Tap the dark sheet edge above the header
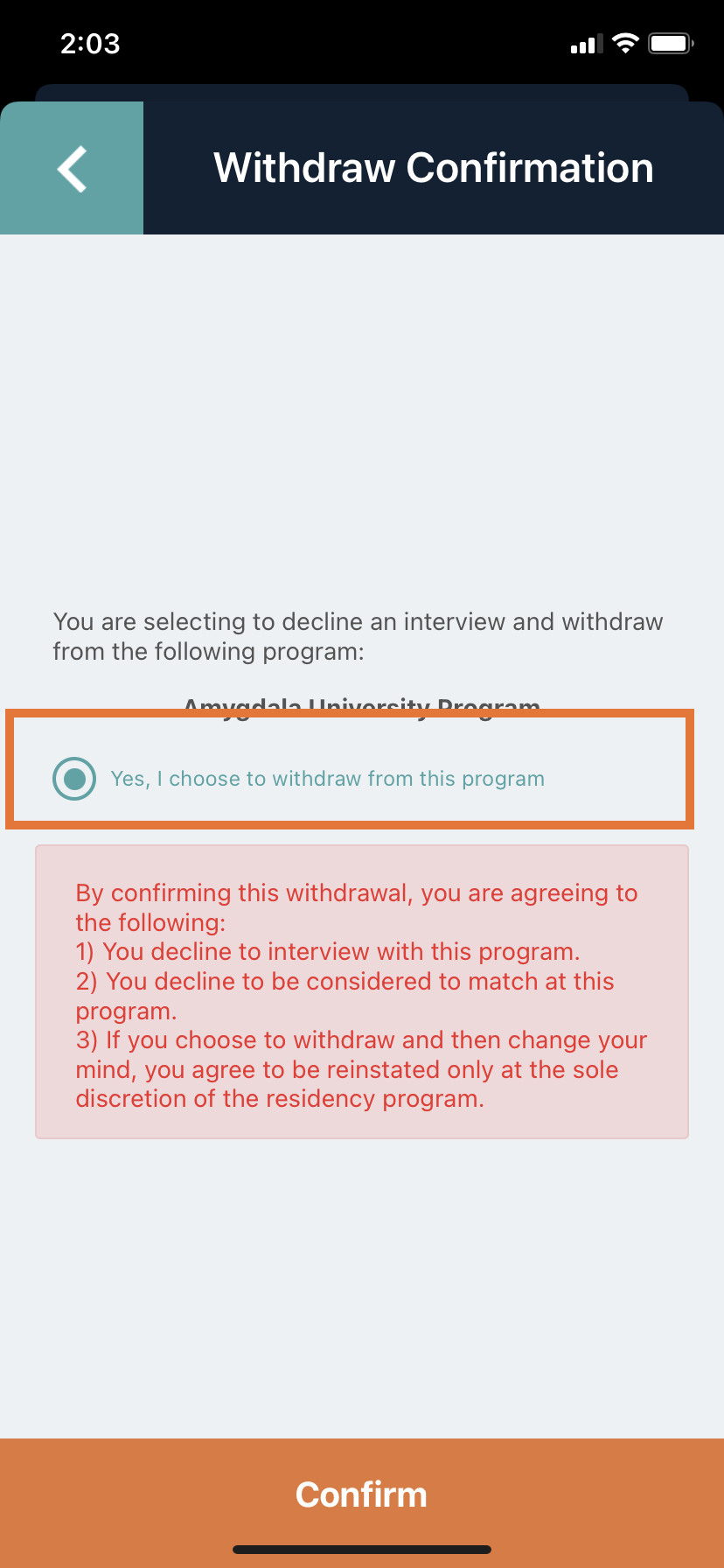Viewport: 724px width, 1568px height. (362, 92)
